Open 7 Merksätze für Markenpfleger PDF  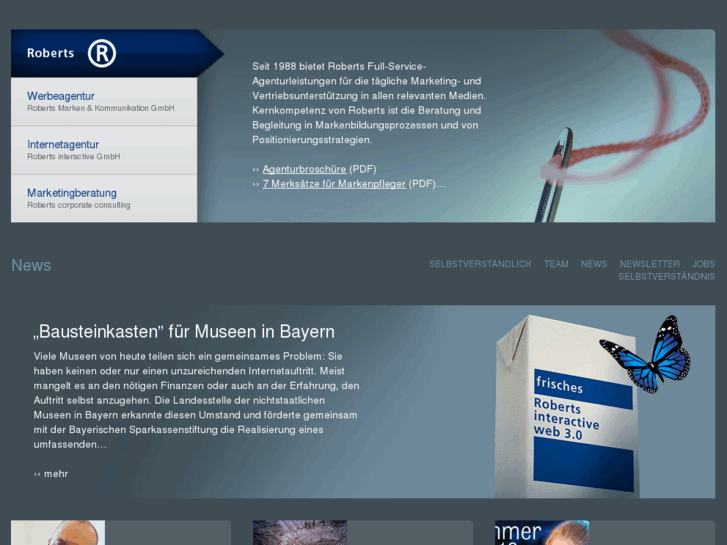point(334,184)
